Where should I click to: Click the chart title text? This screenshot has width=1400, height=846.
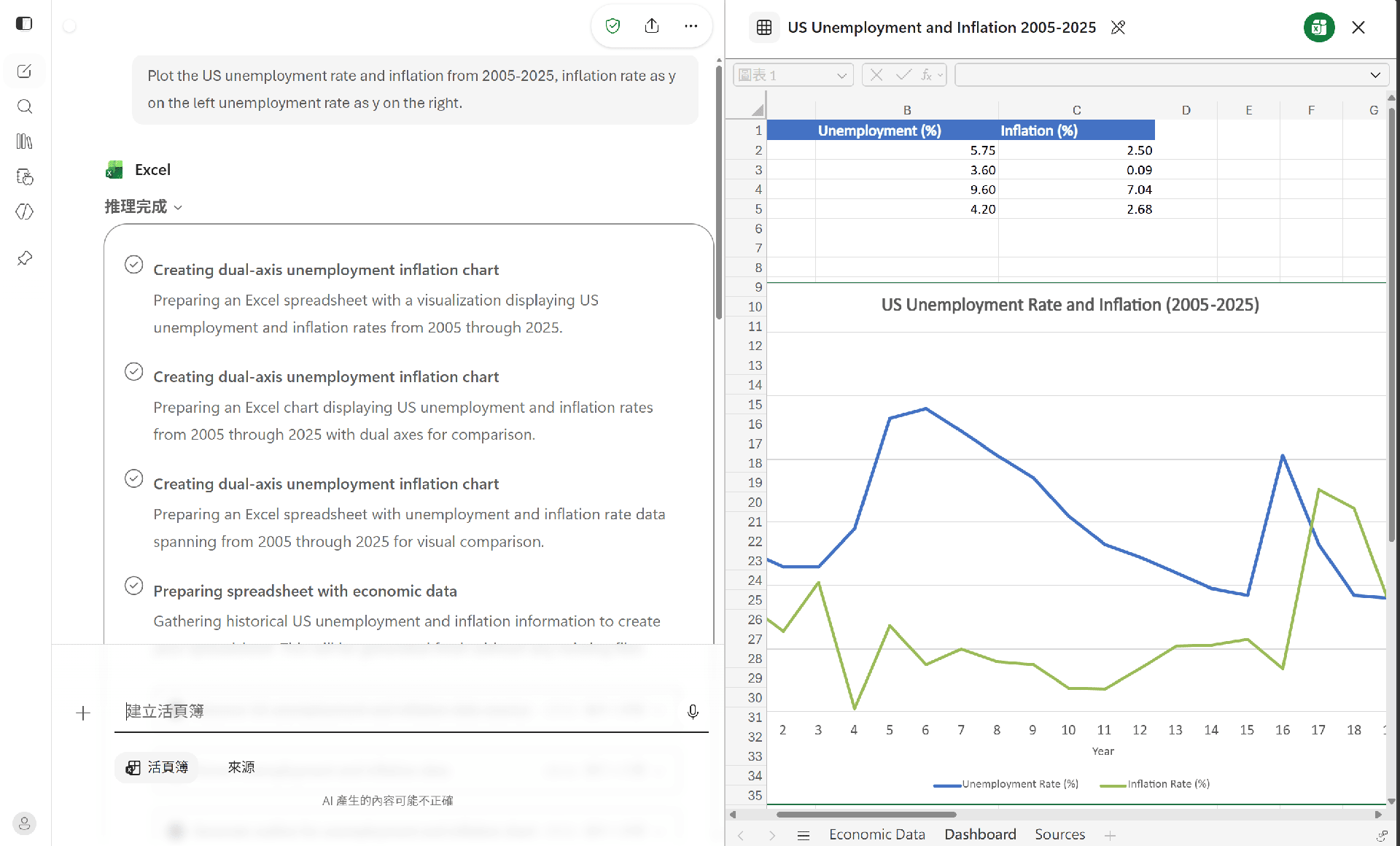point(1070,305)
